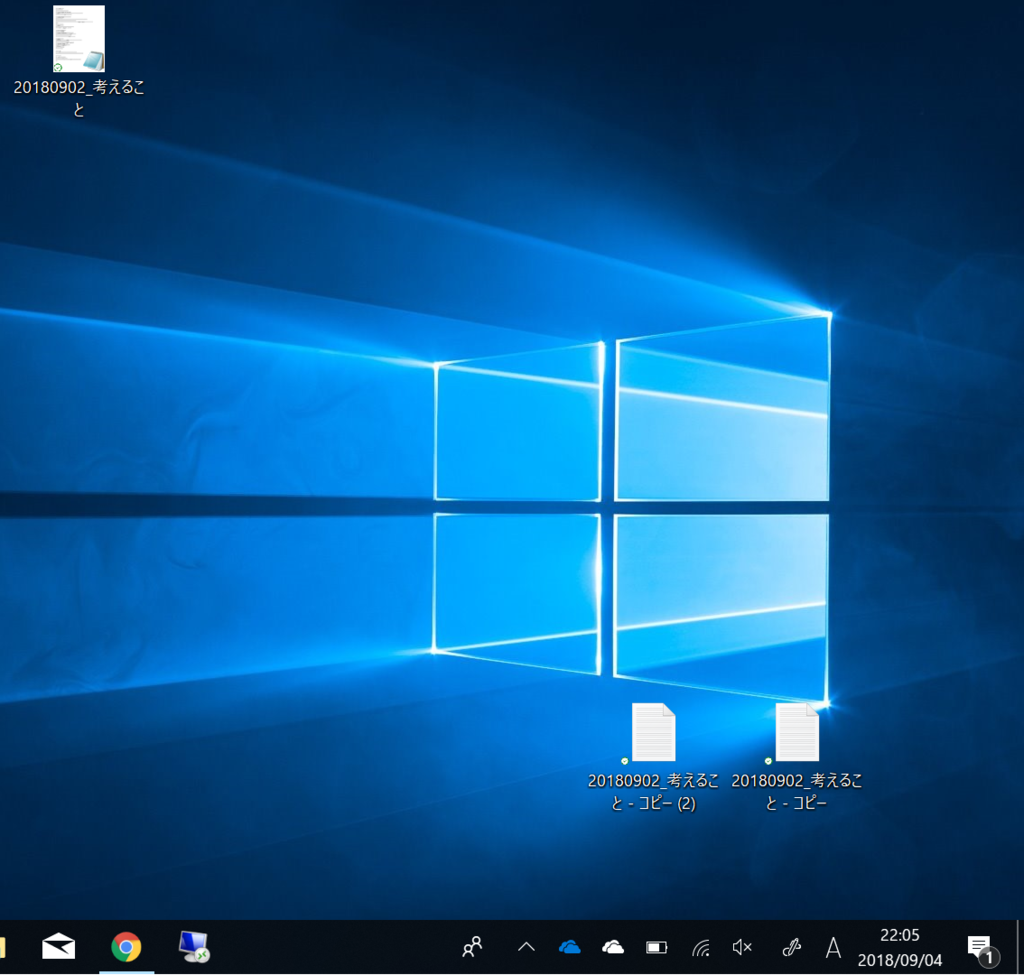Toggle the IME input mode indicator A

tap(833, 948)
